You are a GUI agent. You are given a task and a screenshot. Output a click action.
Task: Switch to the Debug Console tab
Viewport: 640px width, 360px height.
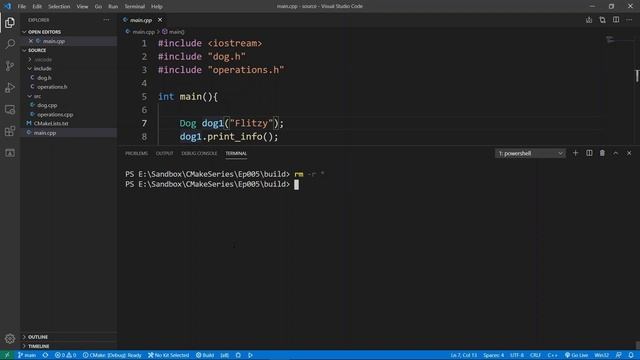coord(199,153)
